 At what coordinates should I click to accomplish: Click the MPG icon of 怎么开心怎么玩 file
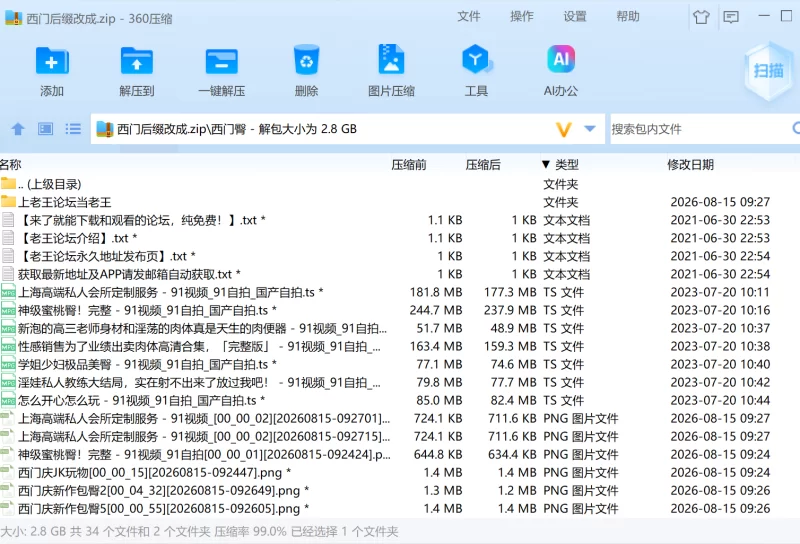tap(8, 400)
